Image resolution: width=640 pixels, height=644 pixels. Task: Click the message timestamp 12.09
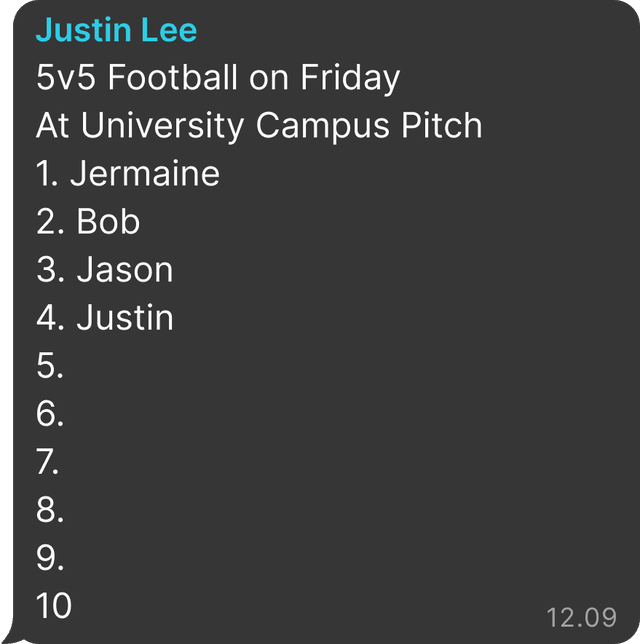(x=581, y=615)
